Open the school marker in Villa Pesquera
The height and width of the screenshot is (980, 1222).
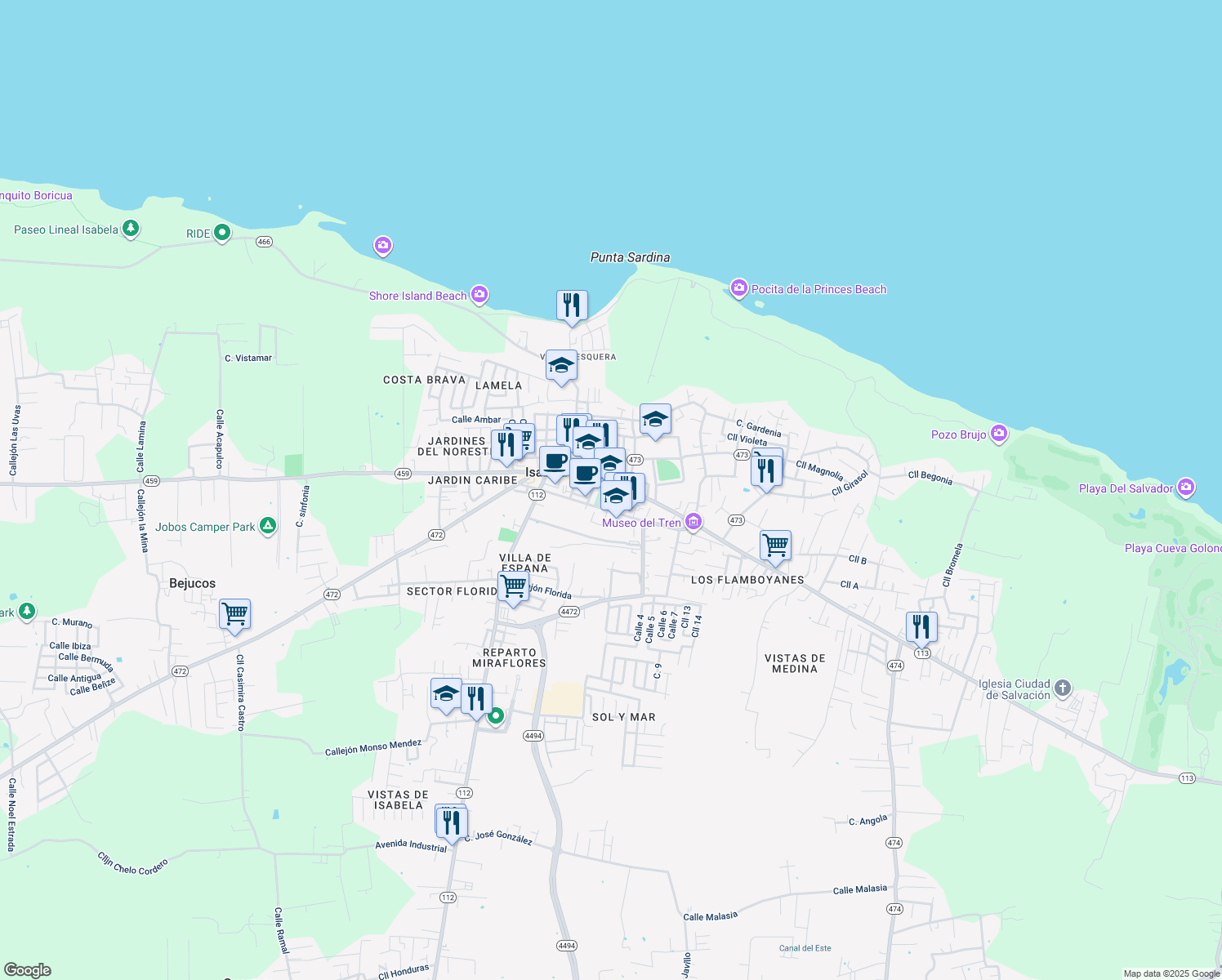(x=562, y=367)
